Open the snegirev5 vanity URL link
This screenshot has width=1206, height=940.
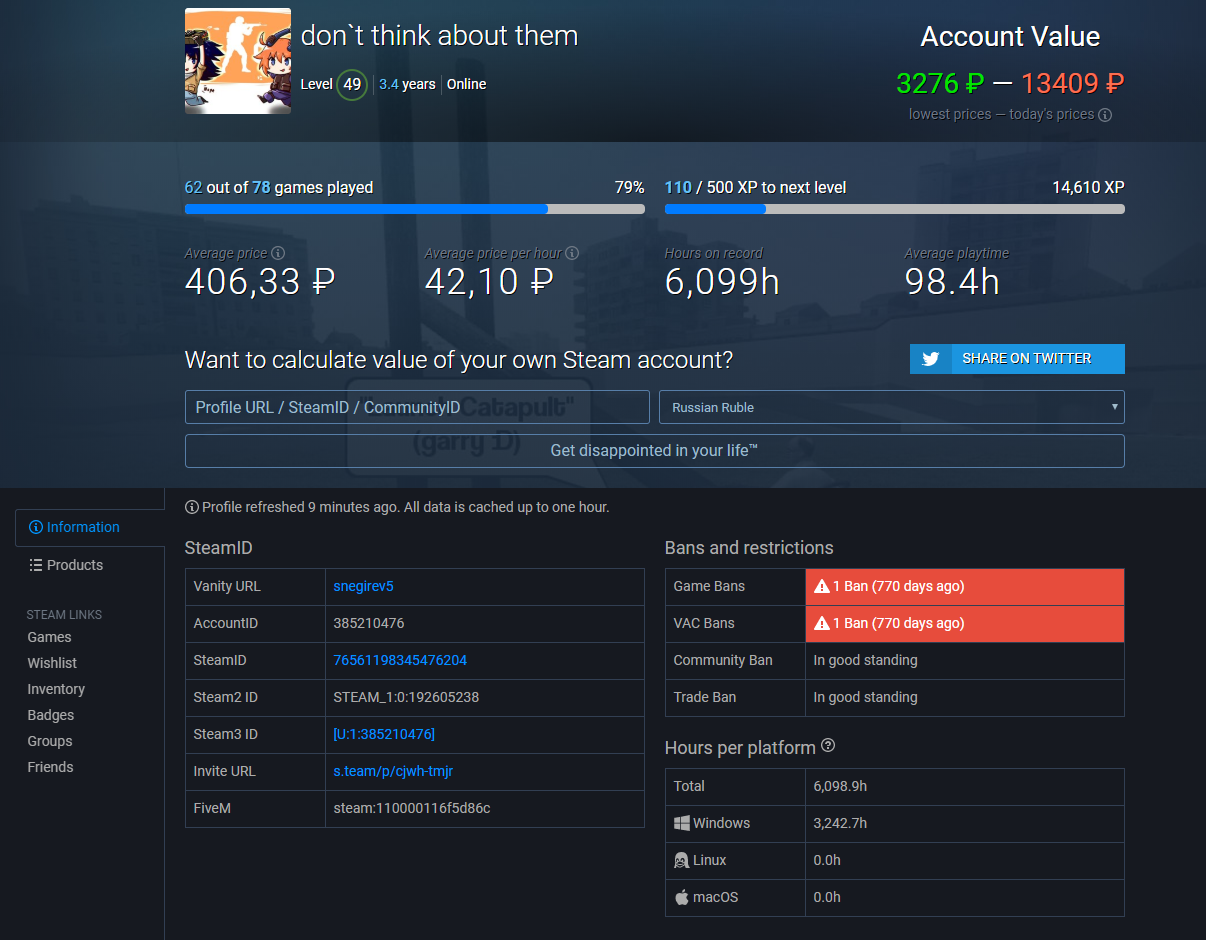364,586
